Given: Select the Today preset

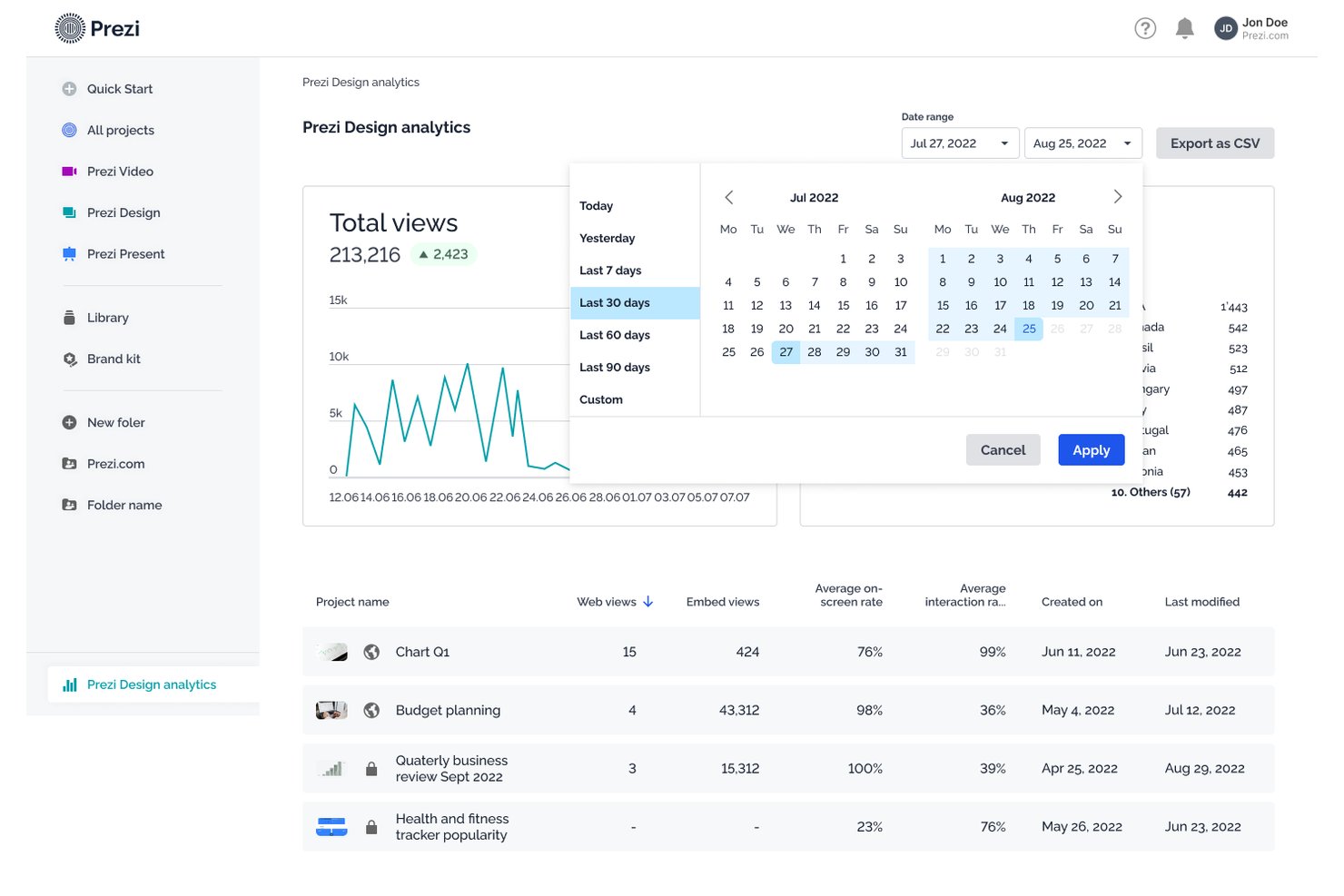Looking at the screenshot, I should tap(635, 206).
